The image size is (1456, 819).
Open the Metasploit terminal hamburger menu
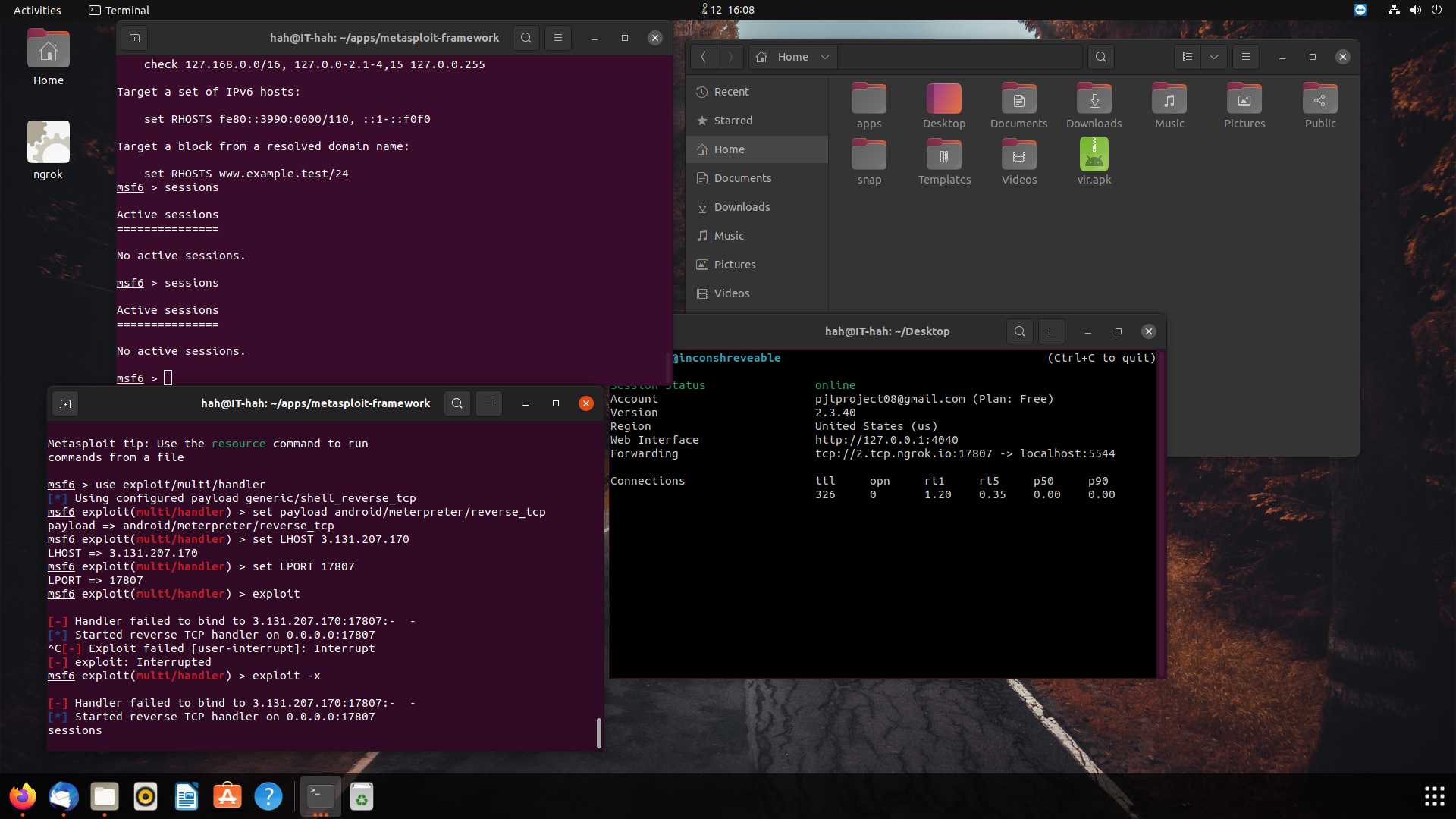tap(489, 403)
